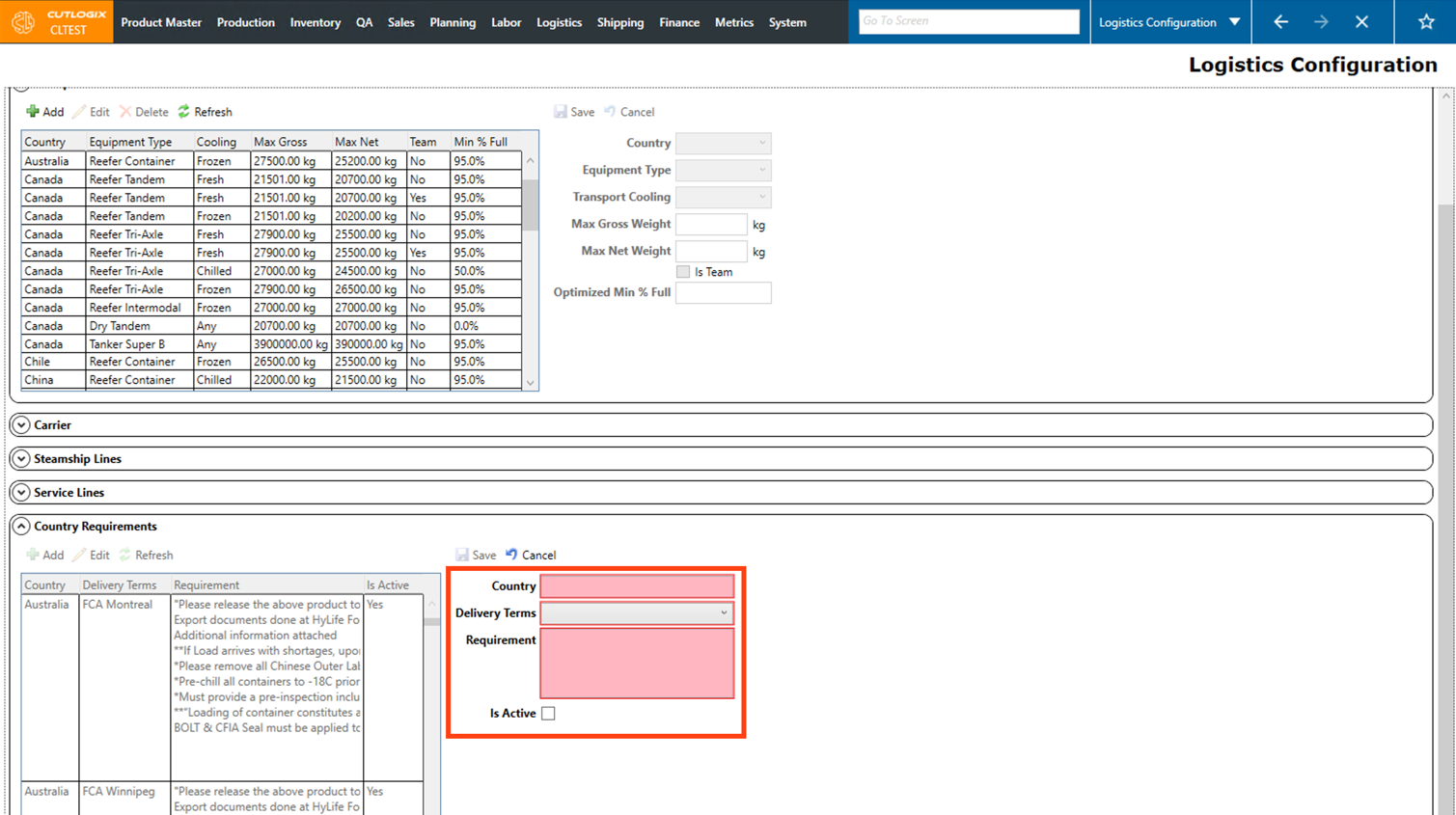
Task: Click the Add icon in equipment toolbar
Action: coord(33,112)
